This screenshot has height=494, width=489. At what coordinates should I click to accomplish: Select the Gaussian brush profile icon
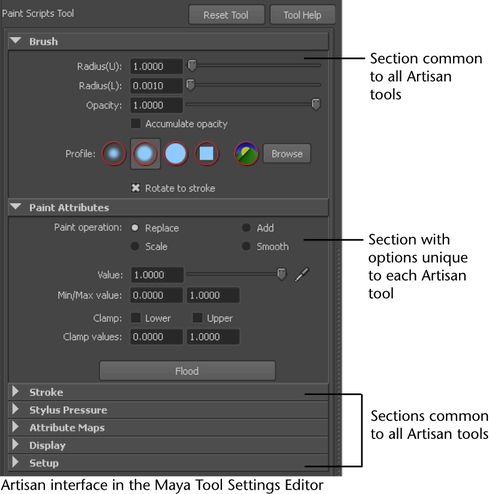(x=114, y=154)
